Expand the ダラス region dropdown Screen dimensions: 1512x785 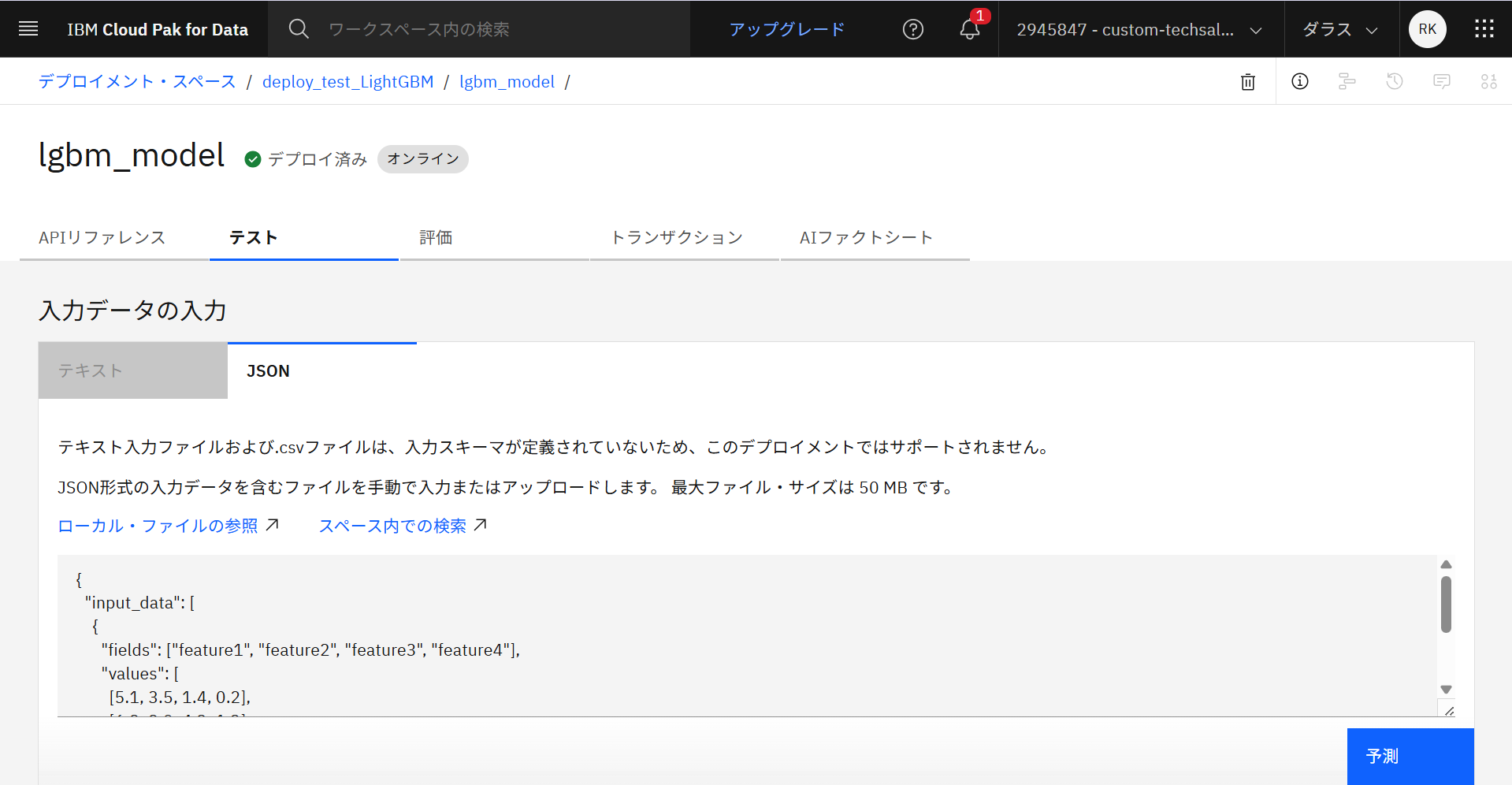tap(1341, 29)
